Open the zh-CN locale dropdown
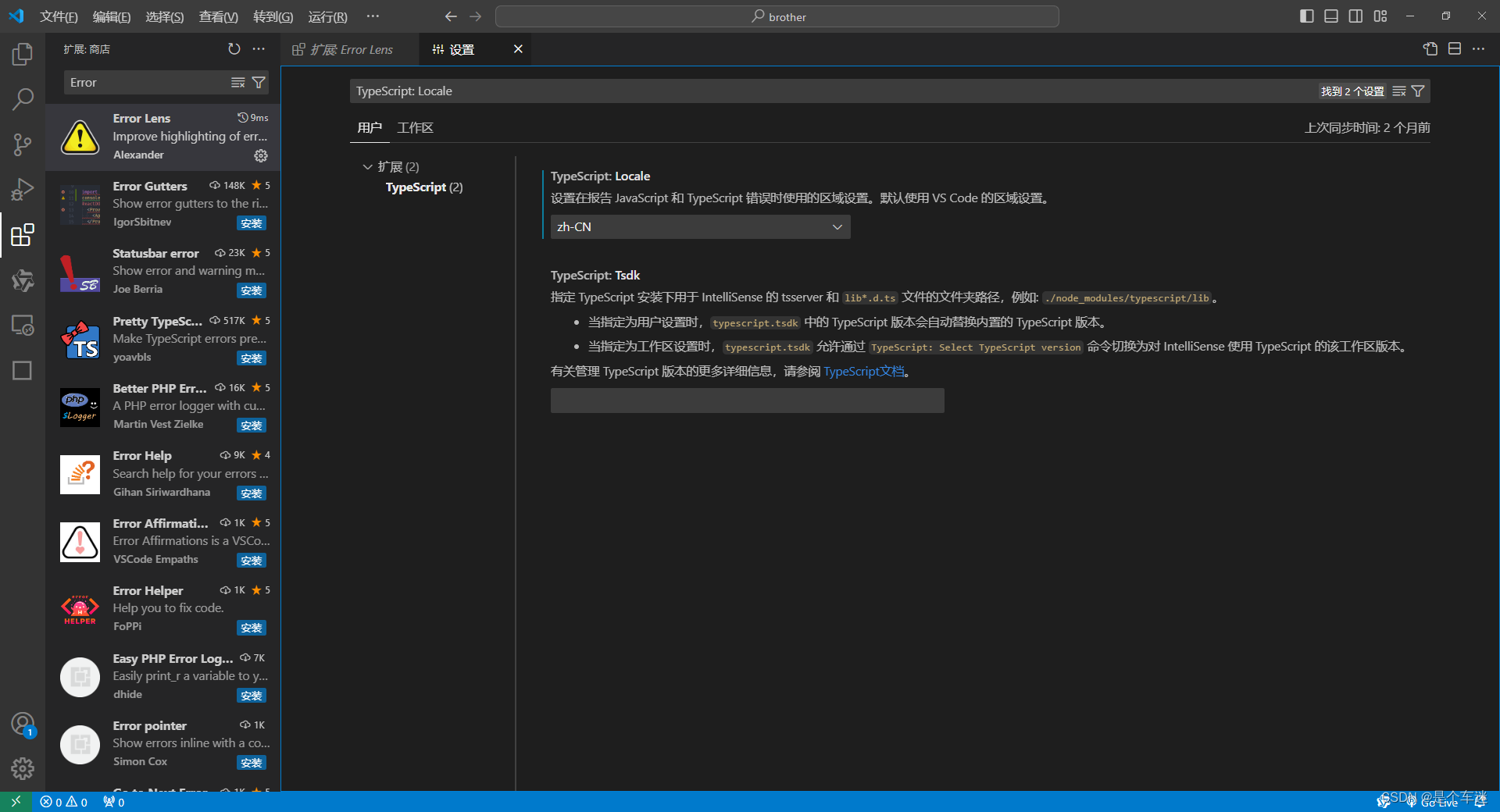Screen dimensions: 1500x812 click(700, 227)
